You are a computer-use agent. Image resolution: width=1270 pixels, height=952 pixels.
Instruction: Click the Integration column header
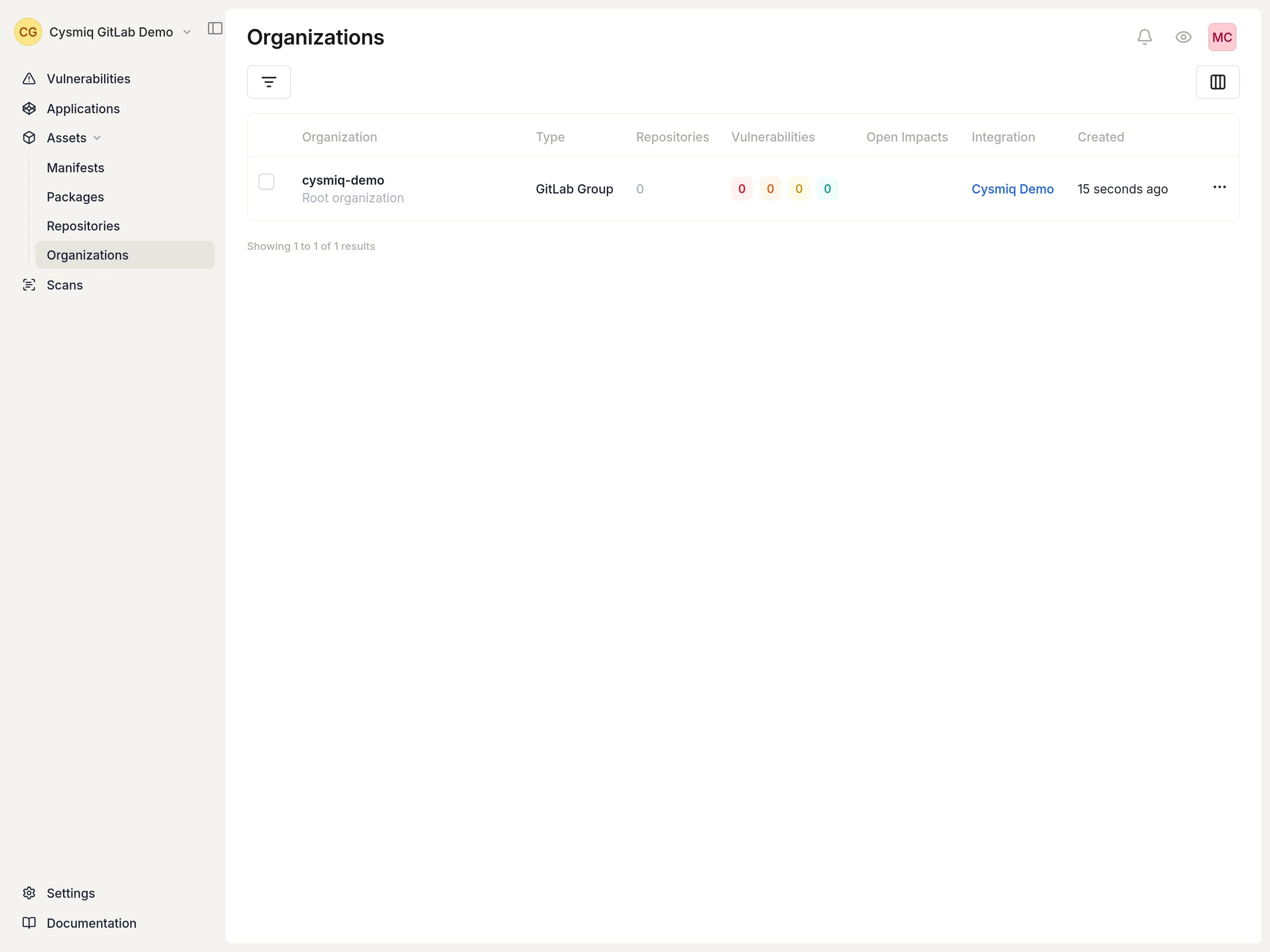pyautogui.click(x=1003, y=137)
